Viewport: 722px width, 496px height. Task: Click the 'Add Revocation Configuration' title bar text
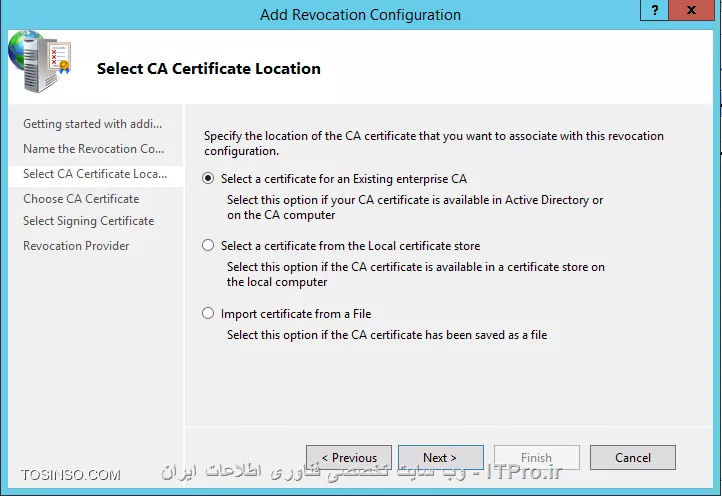click(360, 15)
